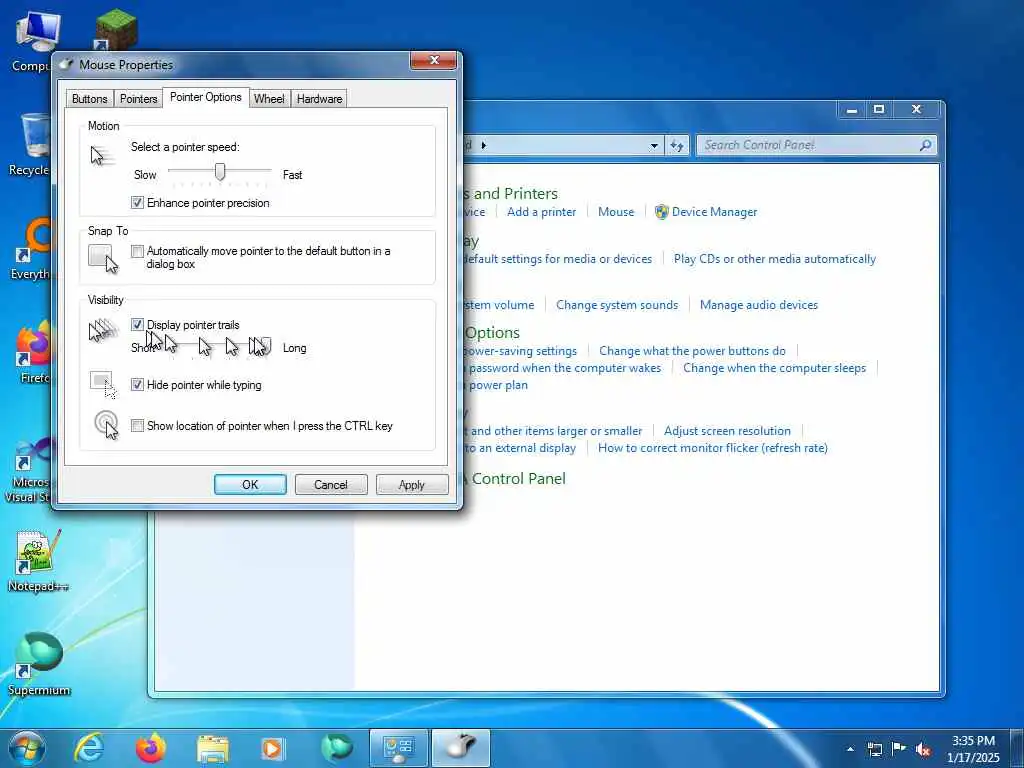Click the Devices and Printers heading
Image resolution: width=1024 pixels, height=768 pixels.
coord(510,193)
